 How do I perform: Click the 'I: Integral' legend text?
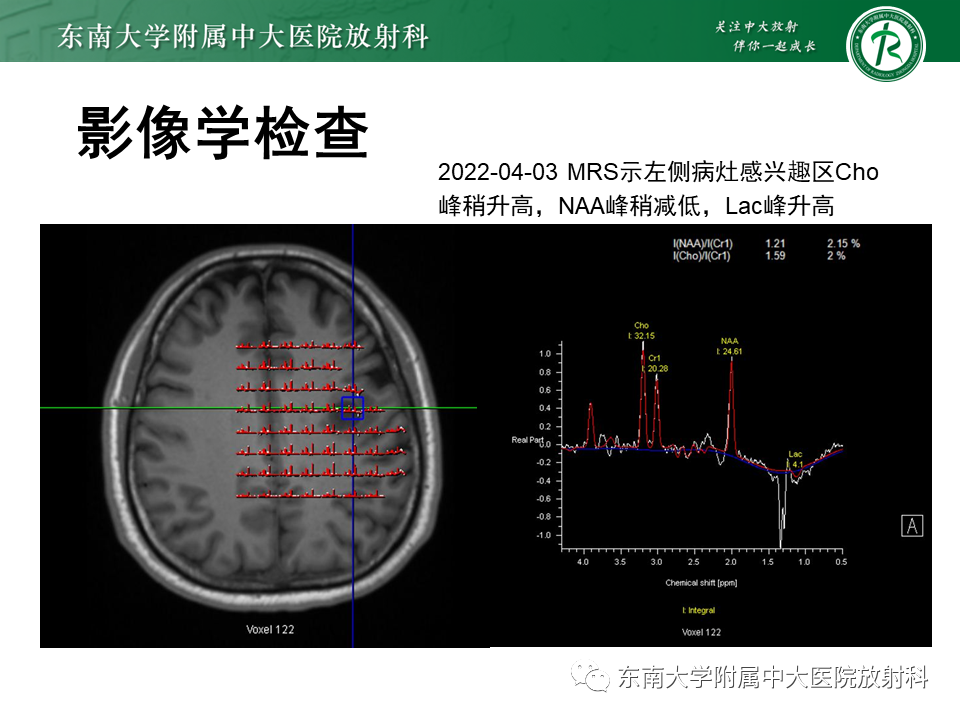tap(699, 610)
